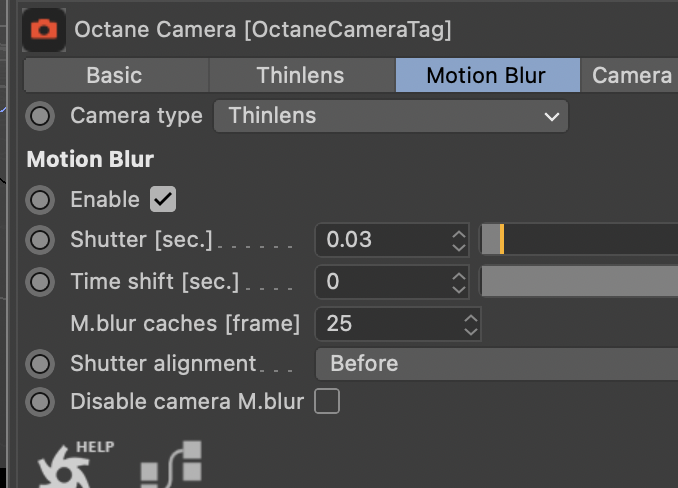Click the M.blur caches stepper arrows
The width and height of the screenshot is (678, 488).
point(471,323)
